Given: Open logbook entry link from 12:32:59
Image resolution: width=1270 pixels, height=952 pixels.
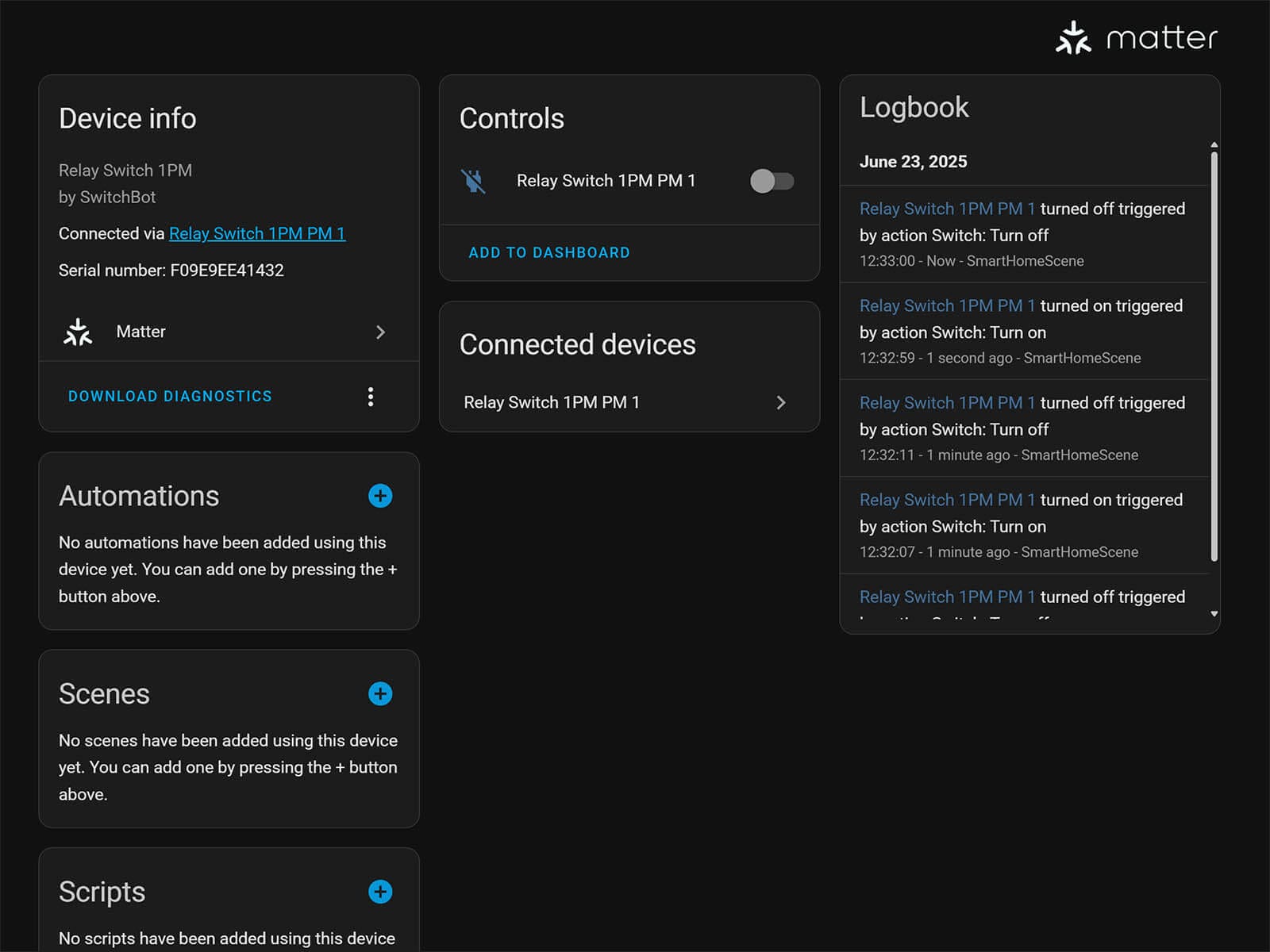Looking at the screenshot, I should [947, 305].
